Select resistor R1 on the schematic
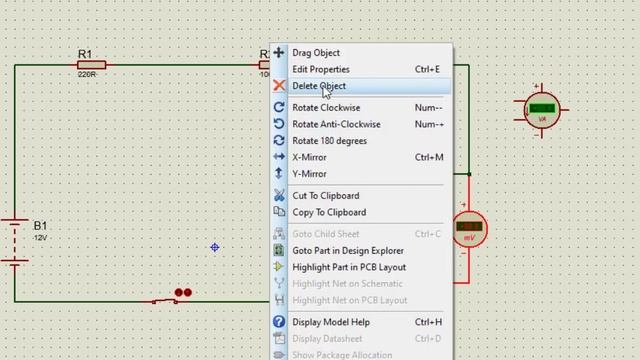 91,65
